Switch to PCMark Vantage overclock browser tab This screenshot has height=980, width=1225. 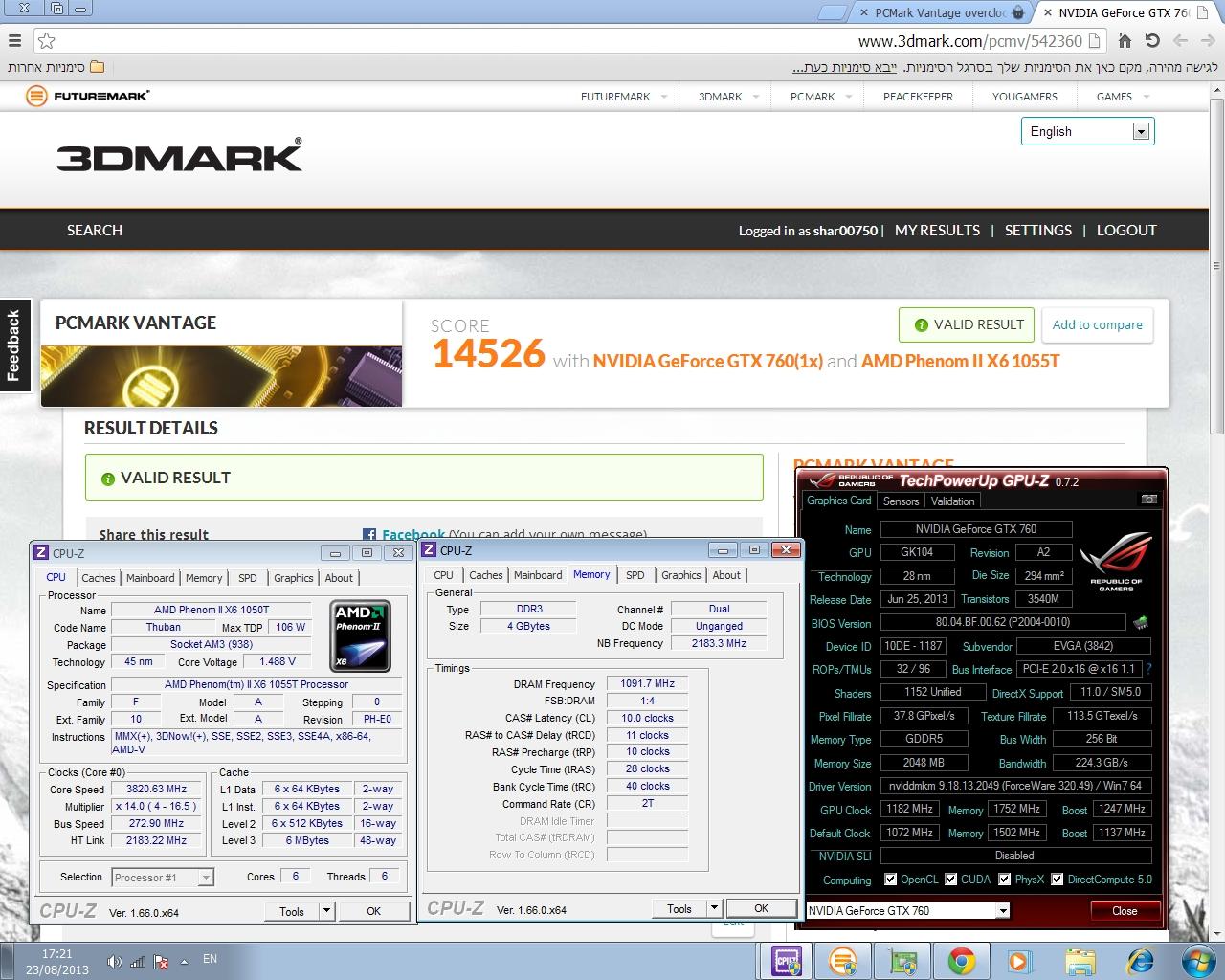tap(939, 12)
